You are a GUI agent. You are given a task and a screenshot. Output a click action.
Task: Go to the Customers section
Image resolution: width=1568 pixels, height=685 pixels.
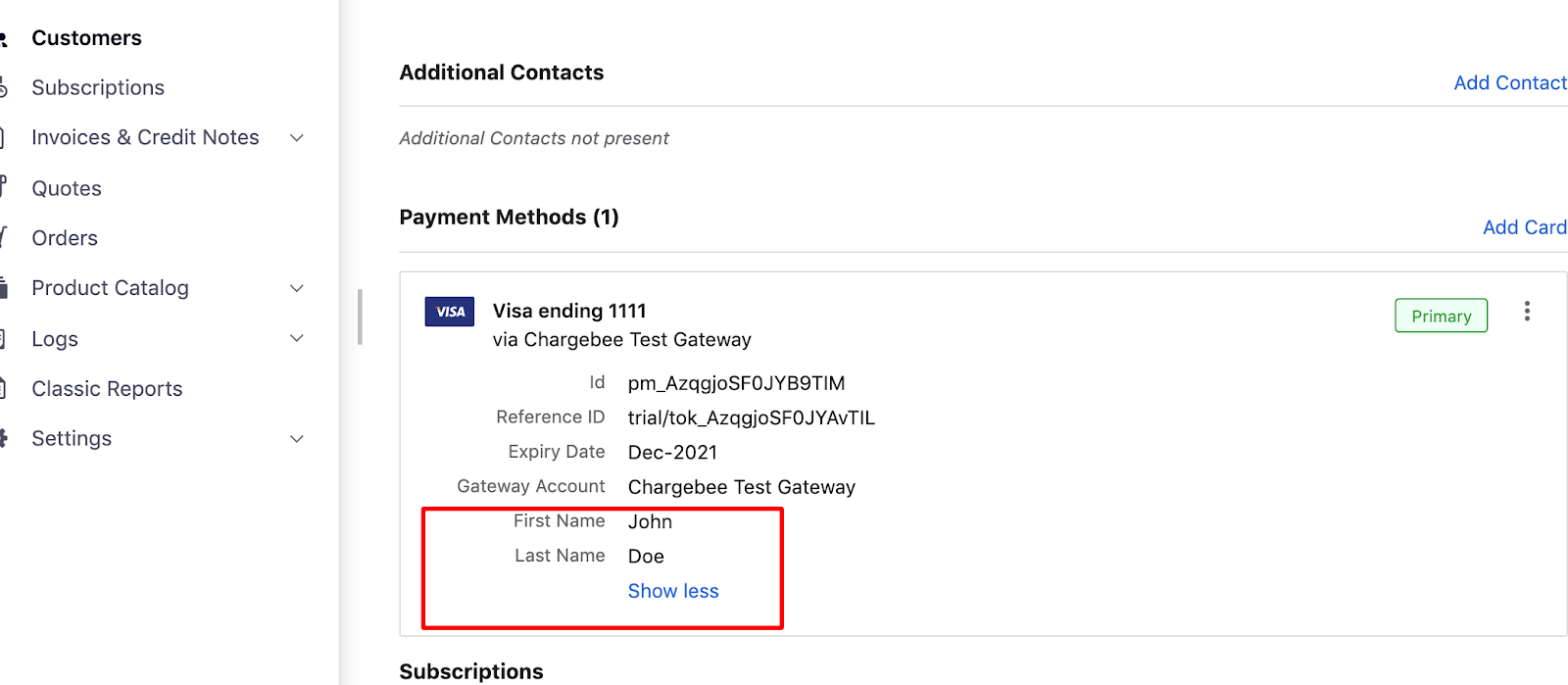click(86, 38)
